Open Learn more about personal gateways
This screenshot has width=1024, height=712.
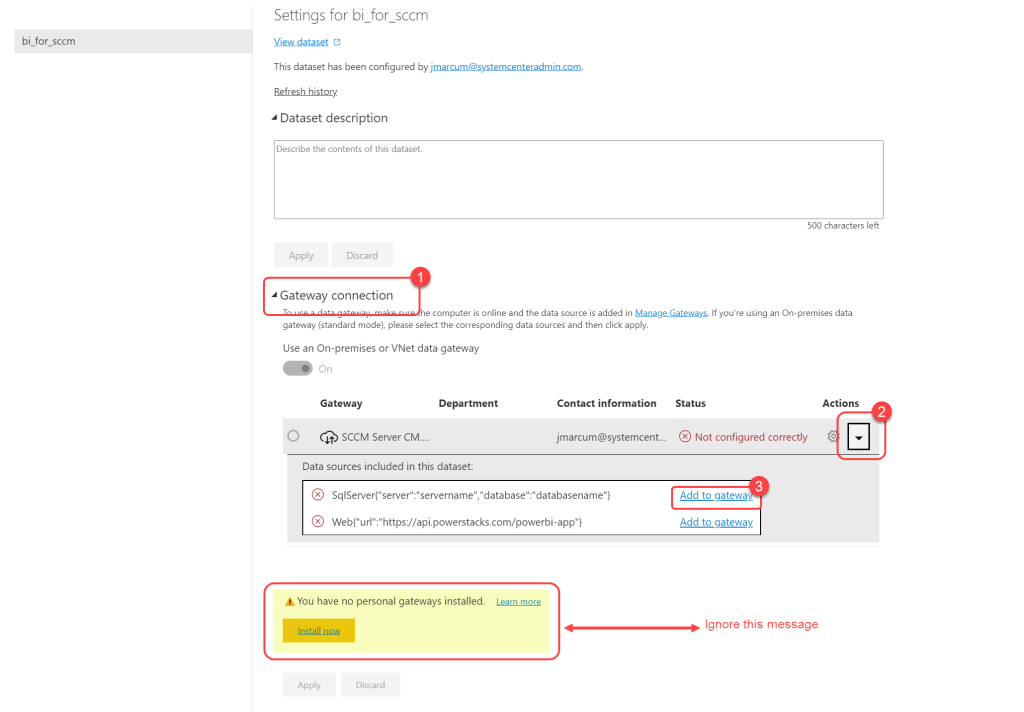(x=518, y=602)
